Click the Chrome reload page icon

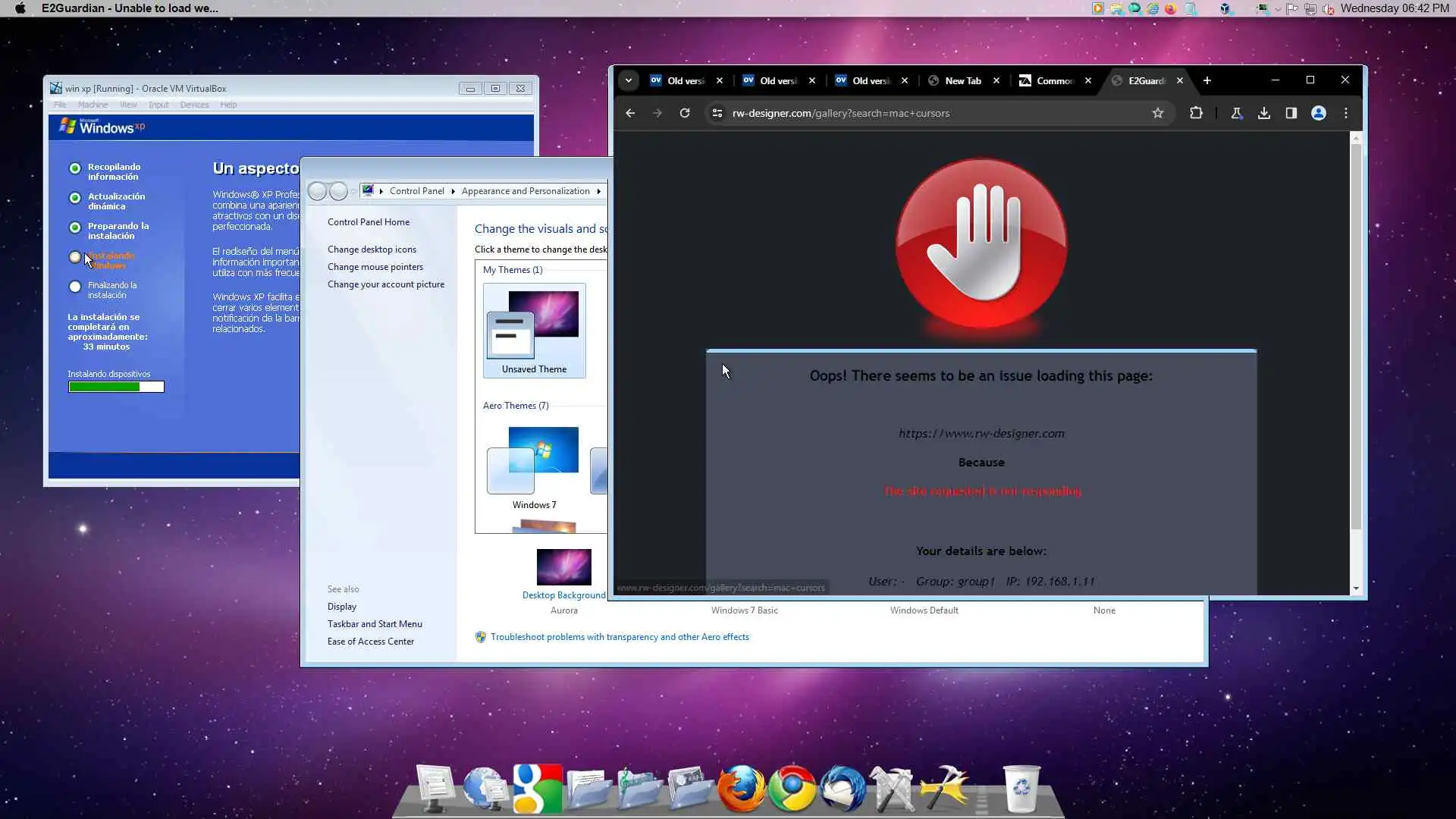684,113
